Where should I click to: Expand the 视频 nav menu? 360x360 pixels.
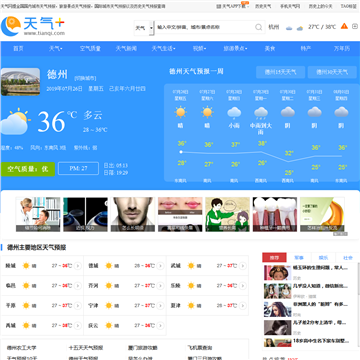[x=199, y=48]
